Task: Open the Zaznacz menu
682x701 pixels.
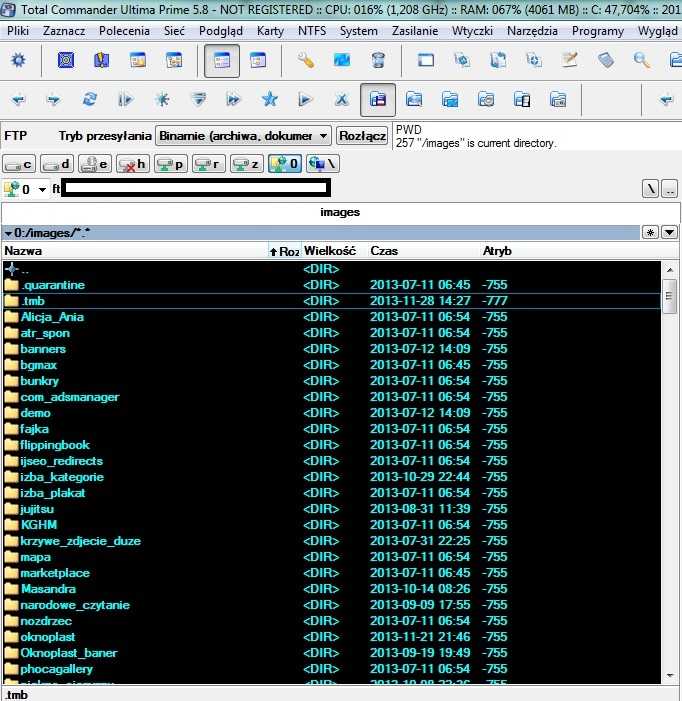Action: pos(64,31)
